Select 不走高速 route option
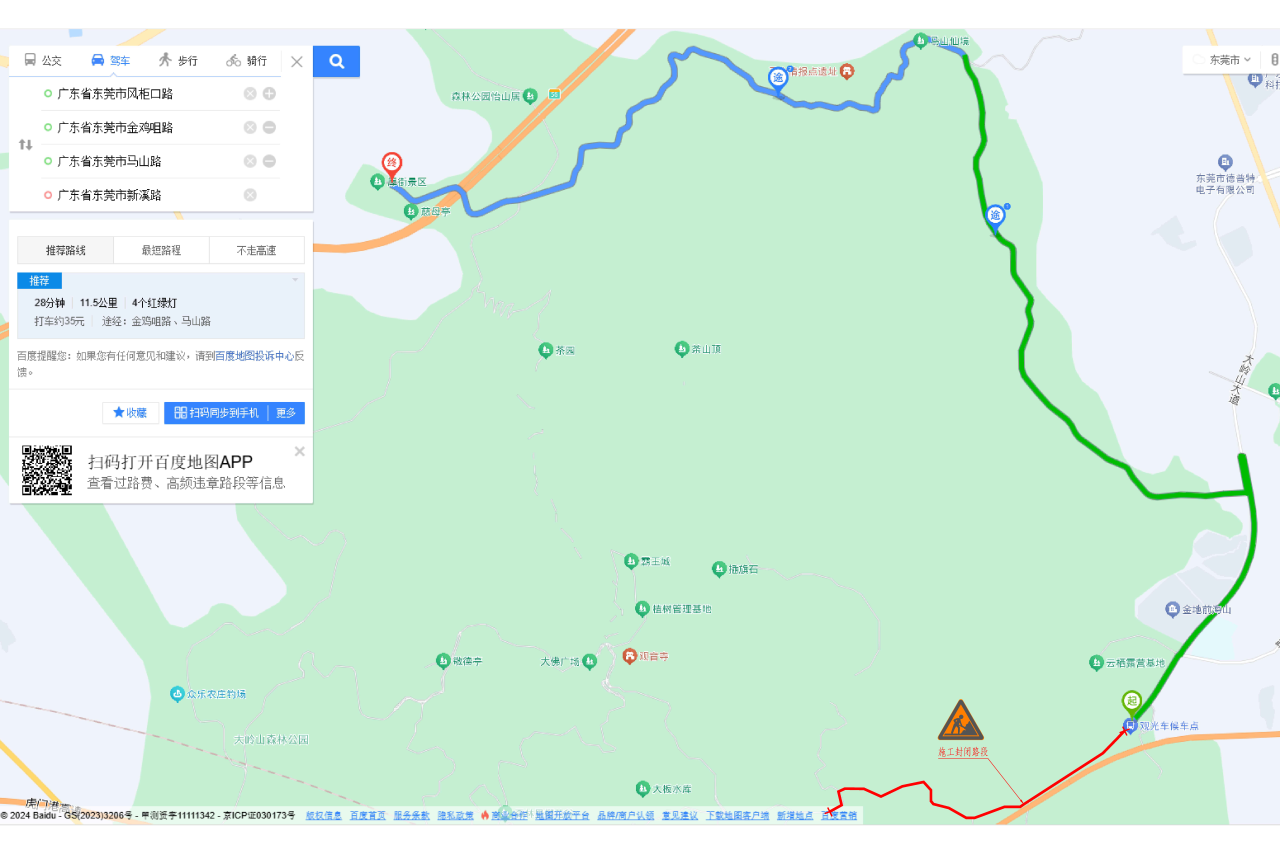The width and height of the screenshot is (1280, 853). click(256, 250)
